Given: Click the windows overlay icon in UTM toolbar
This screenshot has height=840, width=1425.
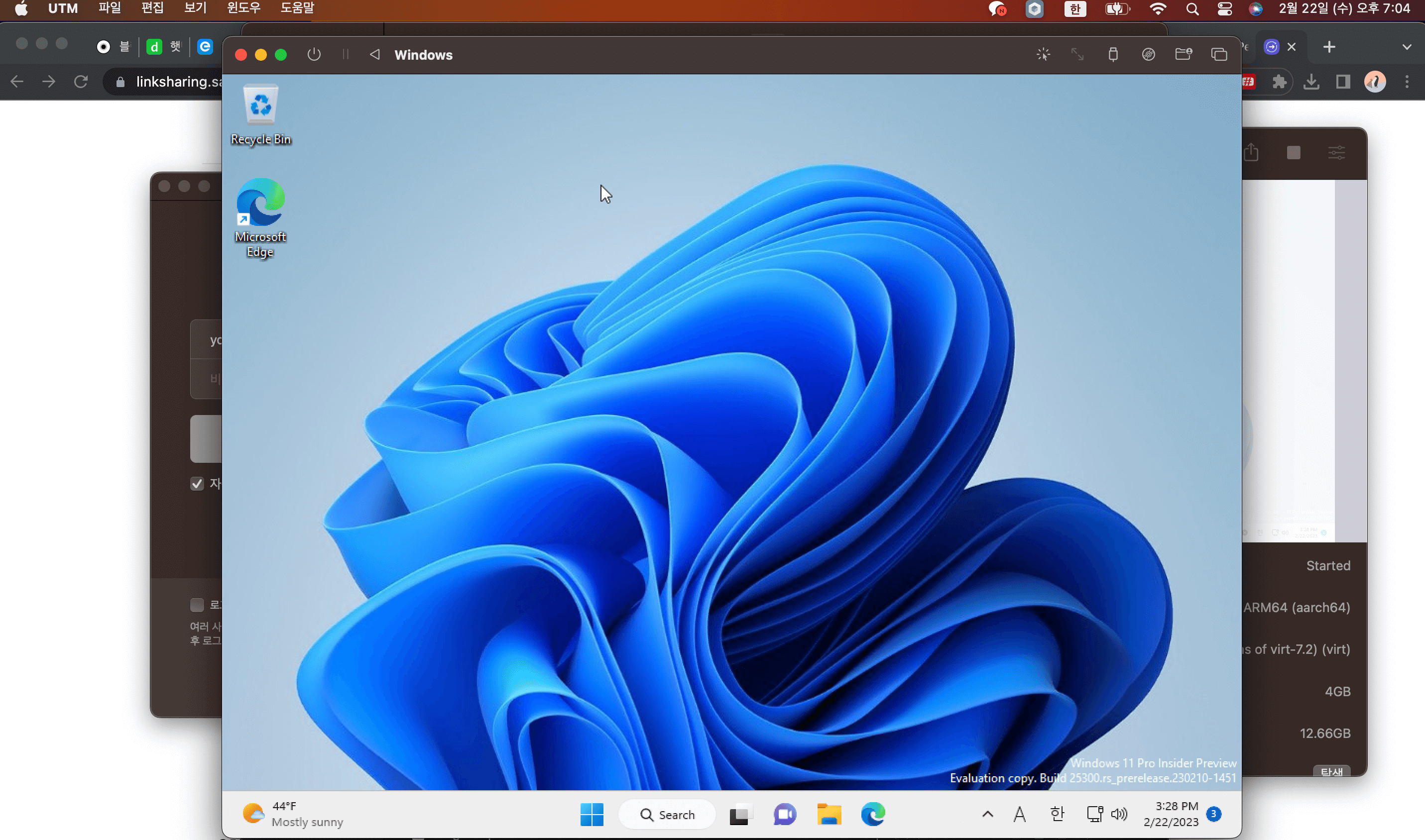Looking at the screenshot, I should coord(1219,54).
